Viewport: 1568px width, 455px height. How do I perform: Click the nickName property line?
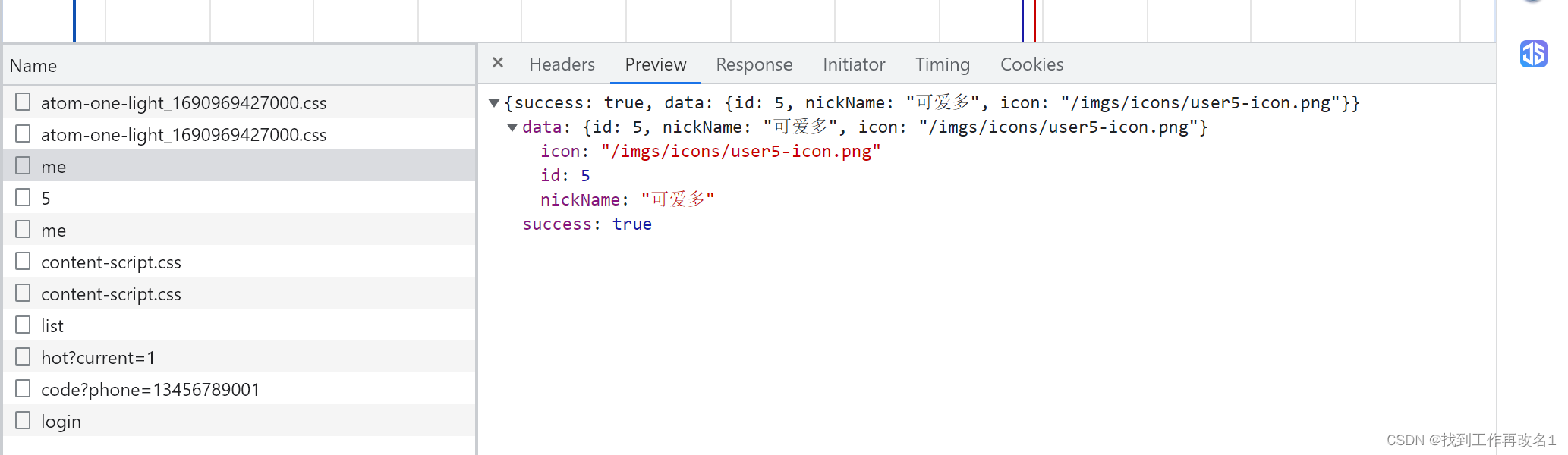[627, 200]
